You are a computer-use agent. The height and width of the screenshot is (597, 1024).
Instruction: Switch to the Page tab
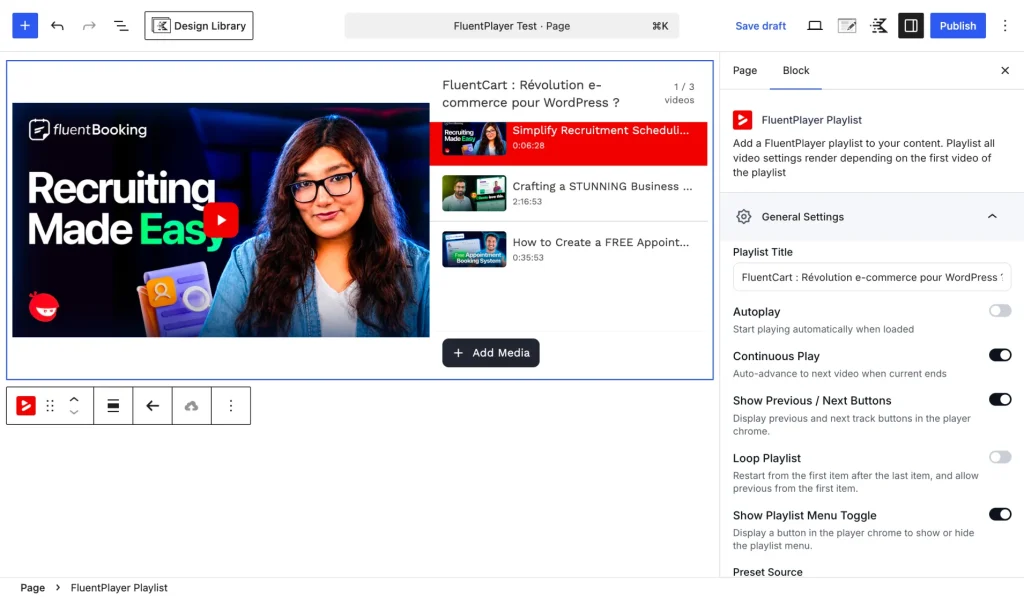744,71
